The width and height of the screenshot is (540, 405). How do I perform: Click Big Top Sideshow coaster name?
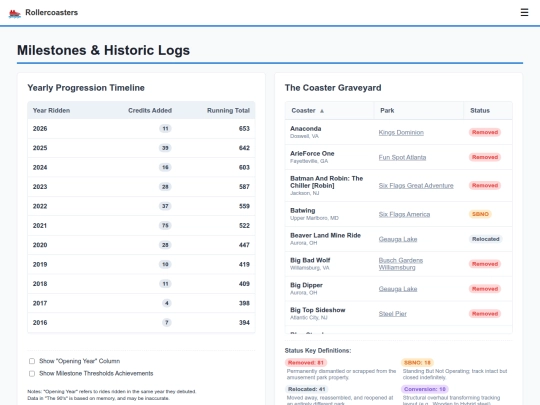[318, 310]
